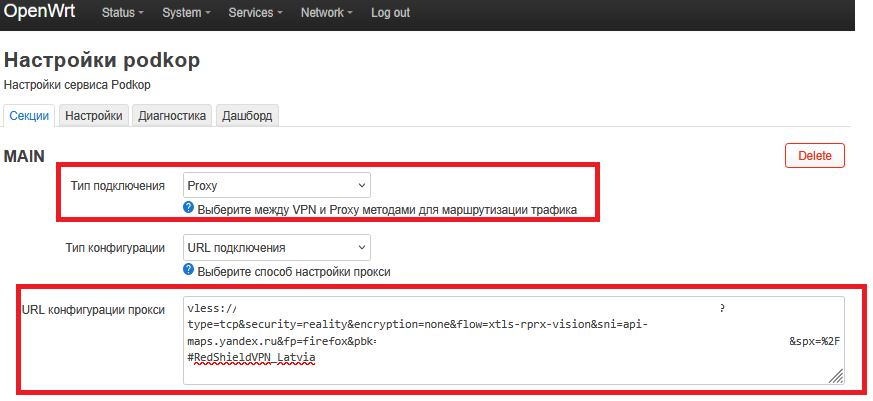Image resolution: width=873 pixels, height=401 pixels.
Task: Go to the Диагностика tab
Action: coord(172,116)
